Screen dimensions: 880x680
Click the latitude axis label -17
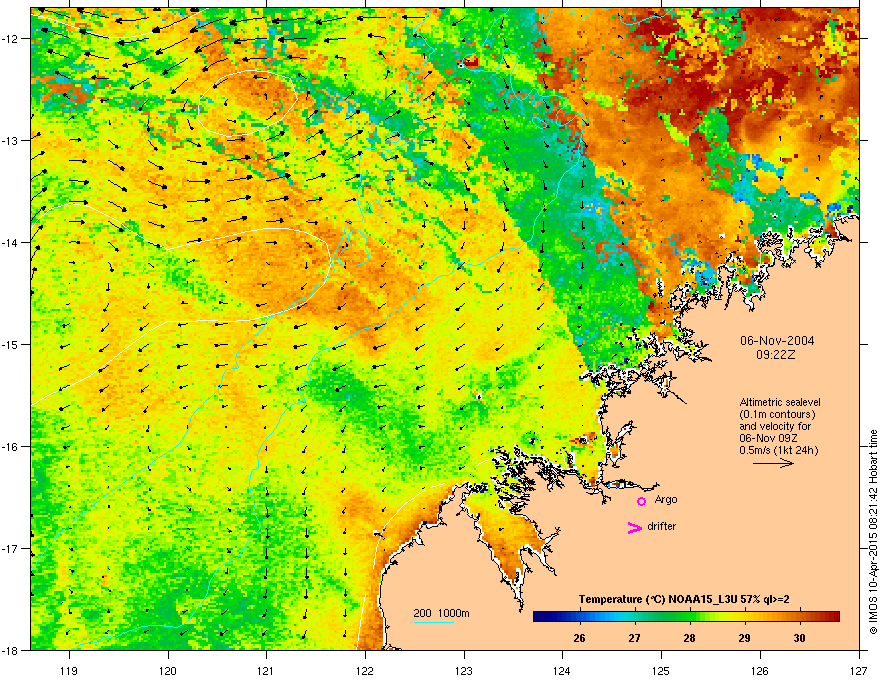tap(11, 548)
